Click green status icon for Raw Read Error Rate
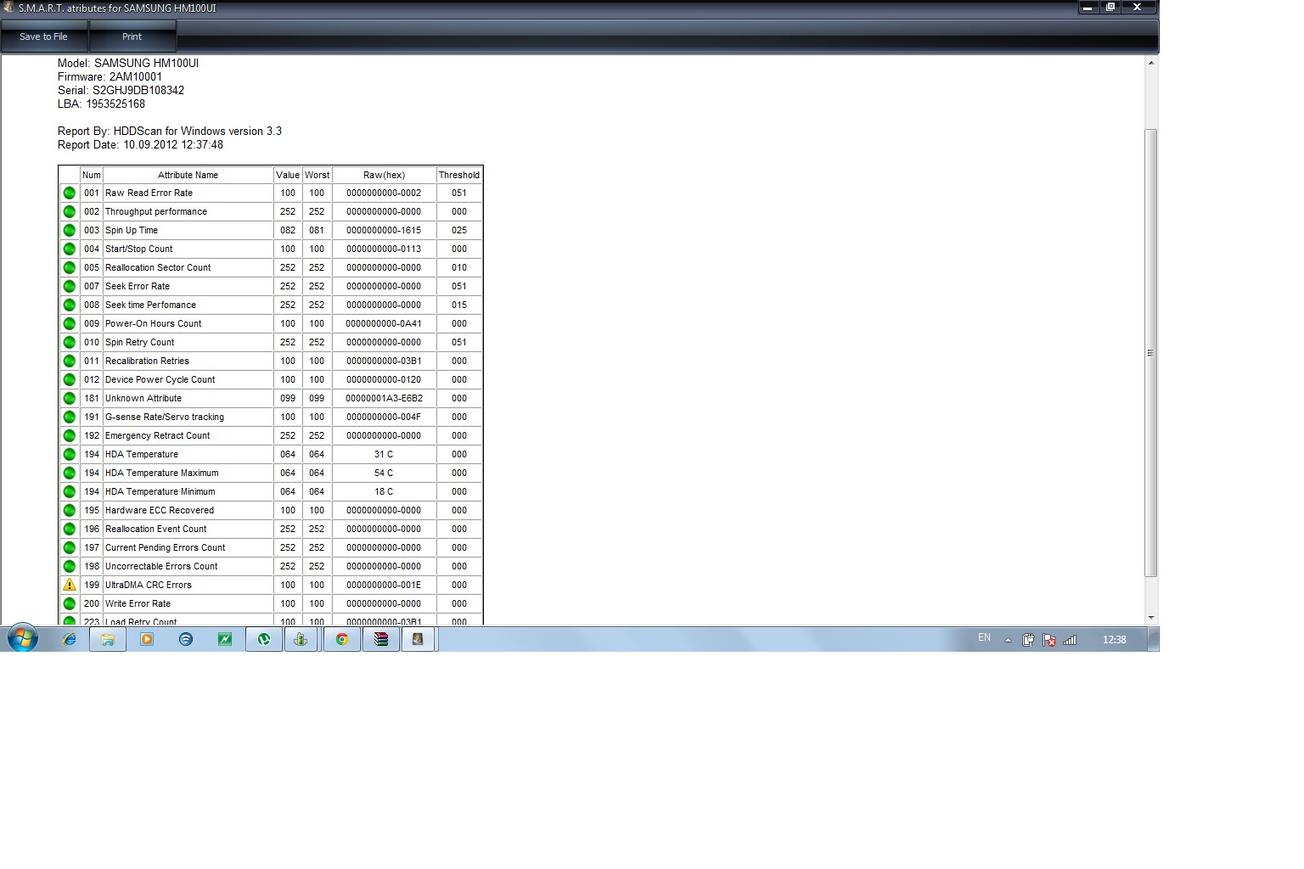The width and height of the screenshot is (1304, 869). click(69, 193)
